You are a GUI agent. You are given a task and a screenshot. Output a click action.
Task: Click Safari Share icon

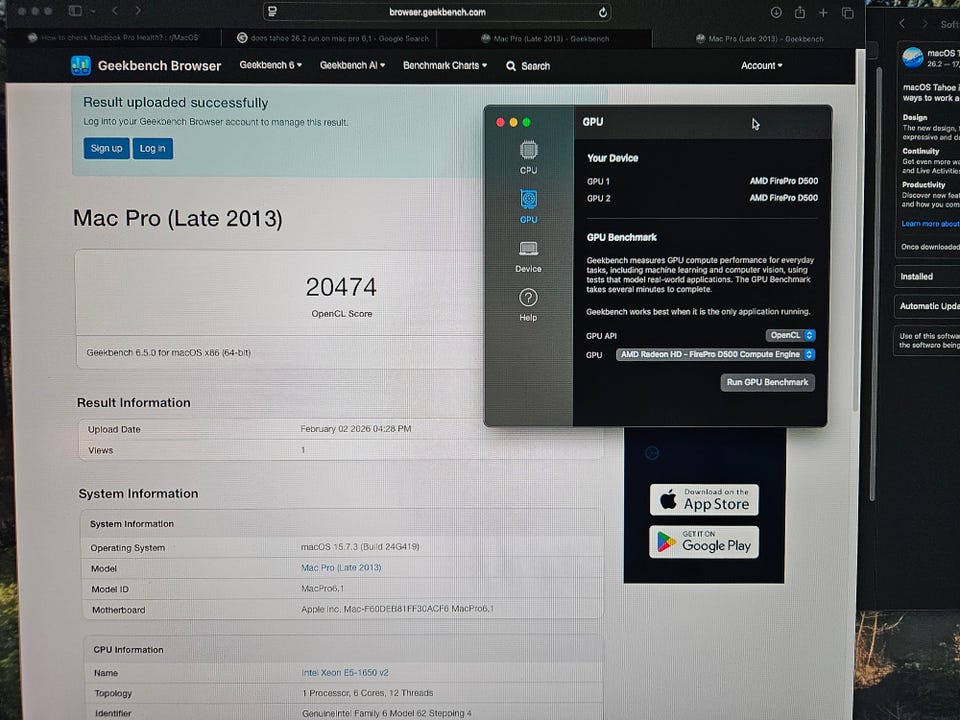tap(800, 12)
